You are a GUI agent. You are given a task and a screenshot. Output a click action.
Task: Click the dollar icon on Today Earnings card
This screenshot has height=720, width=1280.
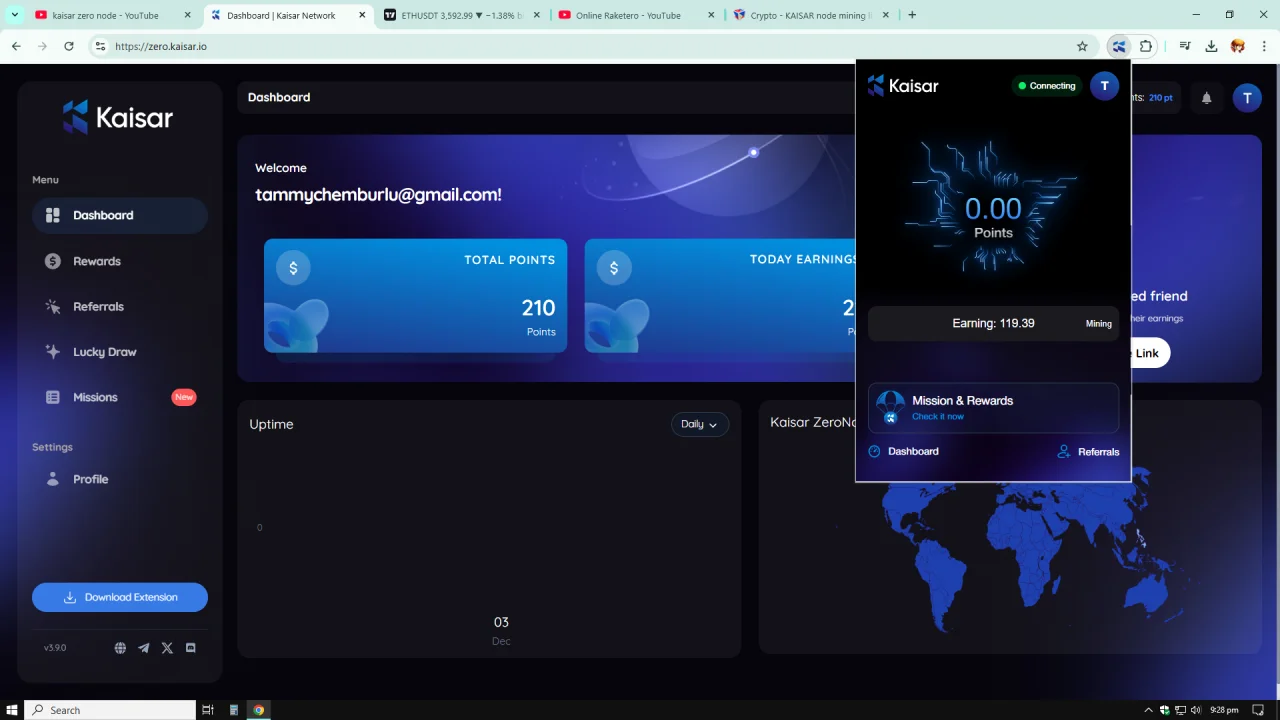point(614,268)
